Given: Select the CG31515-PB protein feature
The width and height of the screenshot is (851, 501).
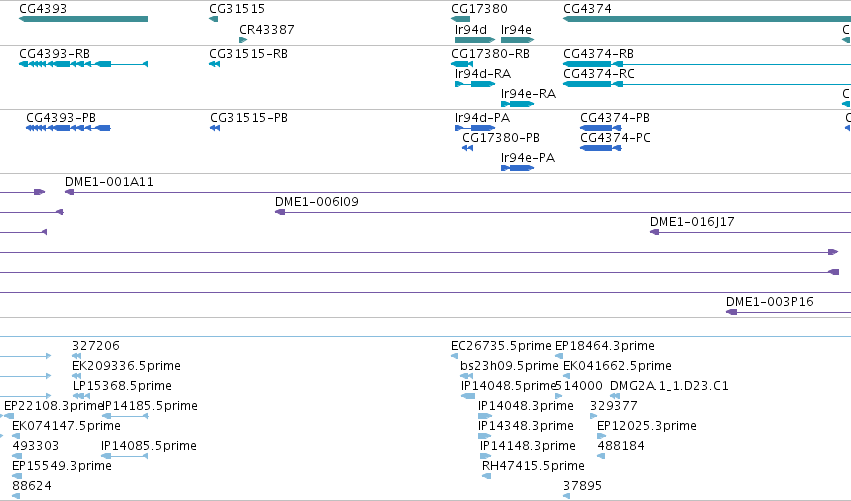Looking at the screenshot, I should click(215, 128).
